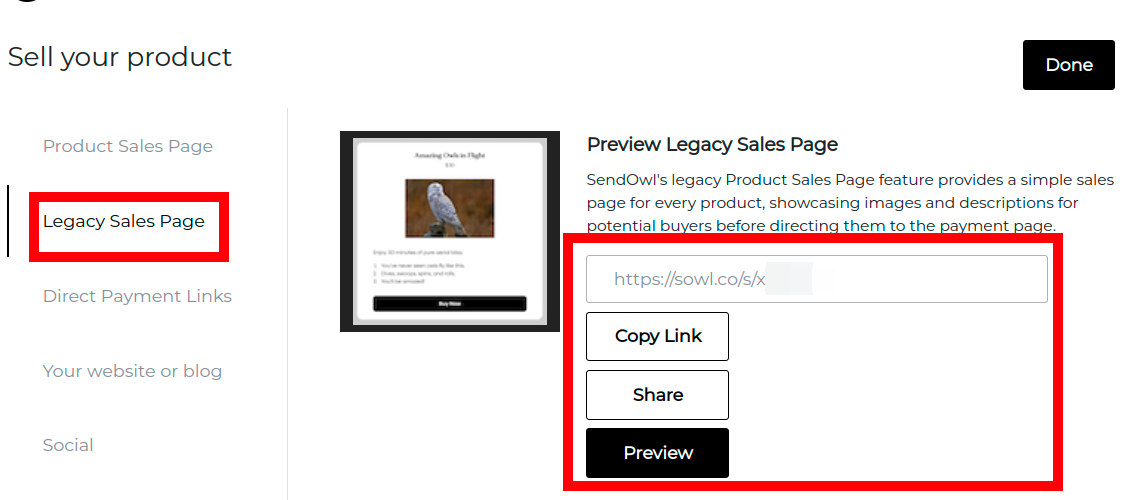Screen dimensions: 1128x500
Task: Open the black Preview button
Action: coord(658,453)
